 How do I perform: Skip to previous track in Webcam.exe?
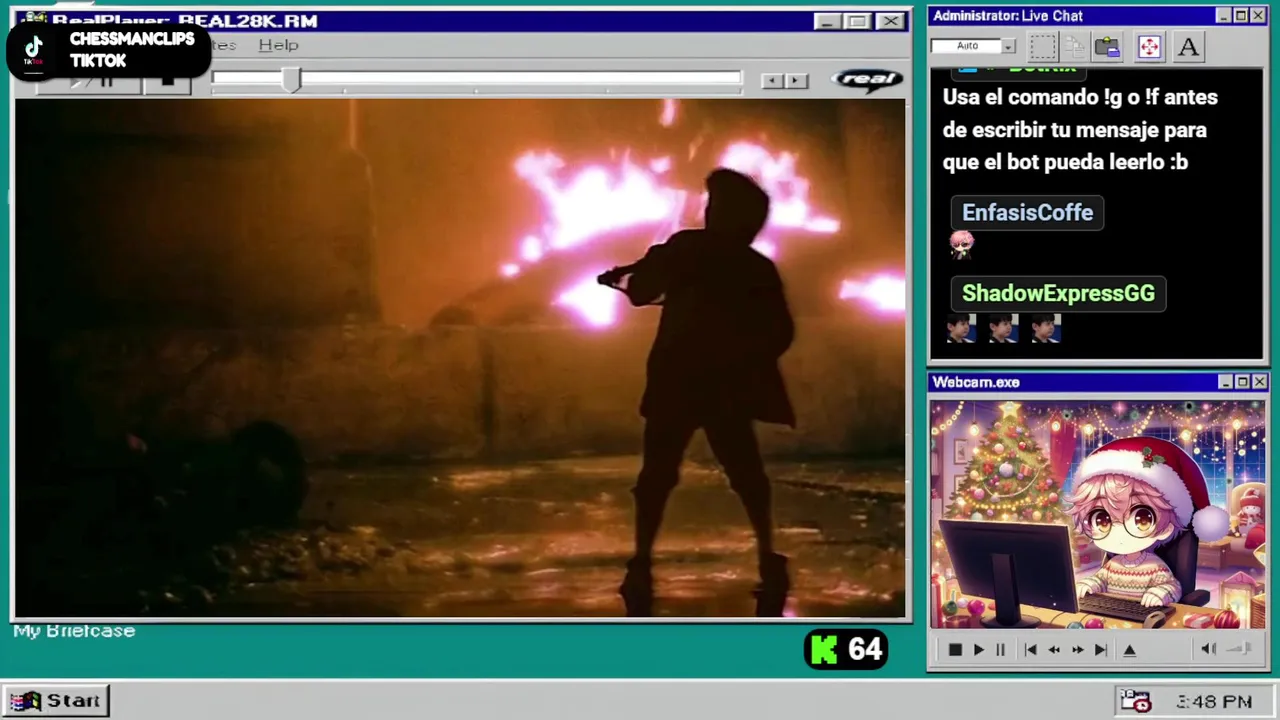pyautogui.click(x=1030, y=650)
